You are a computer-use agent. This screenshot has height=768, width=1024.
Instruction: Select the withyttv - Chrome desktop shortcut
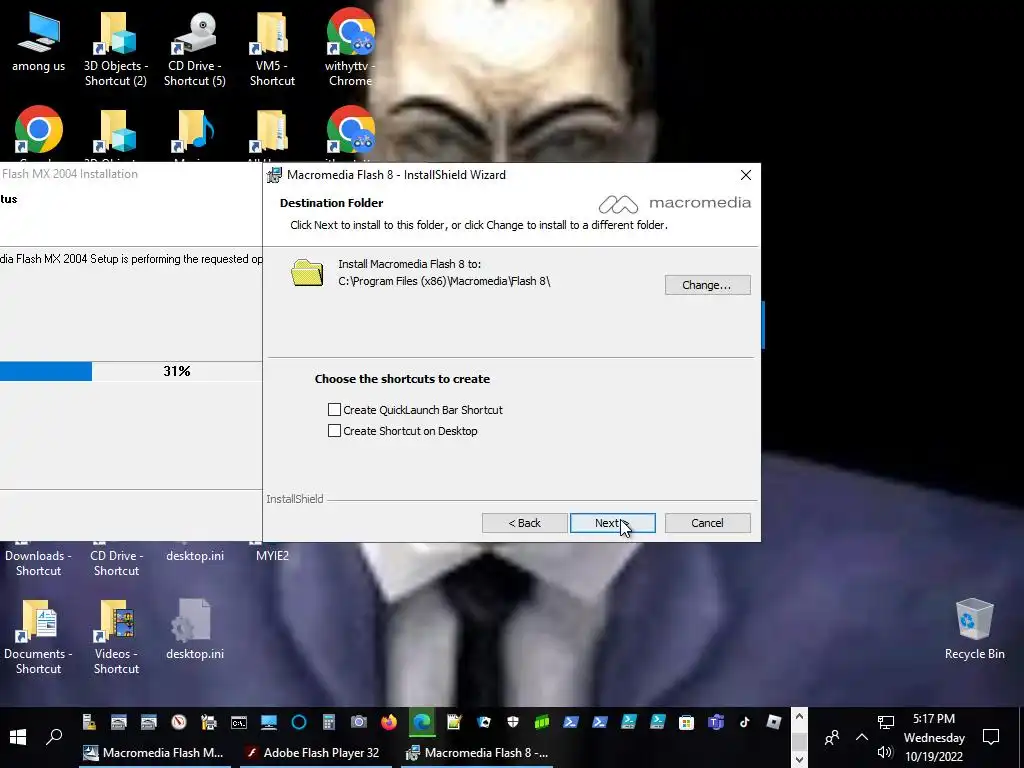pos(350,48)
